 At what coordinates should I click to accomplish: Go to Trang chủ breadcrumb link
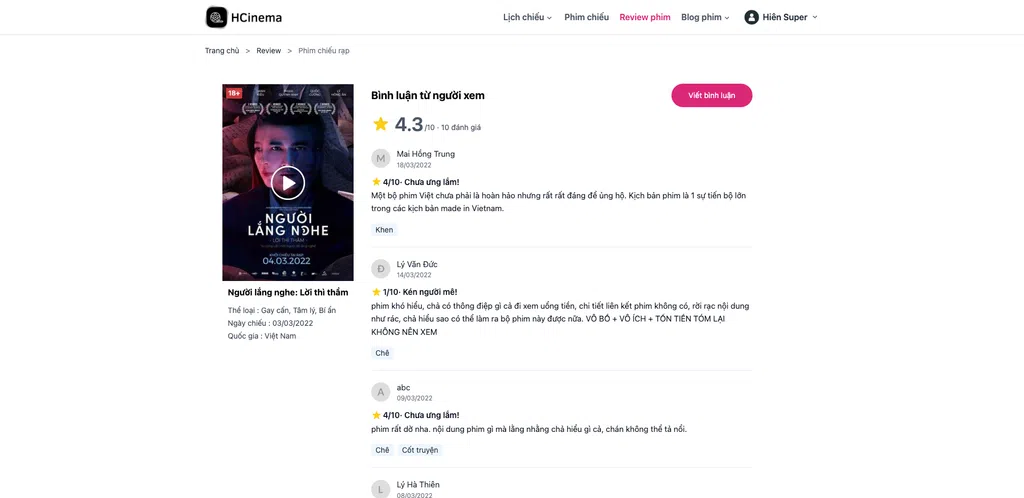[x=222, y=50]
